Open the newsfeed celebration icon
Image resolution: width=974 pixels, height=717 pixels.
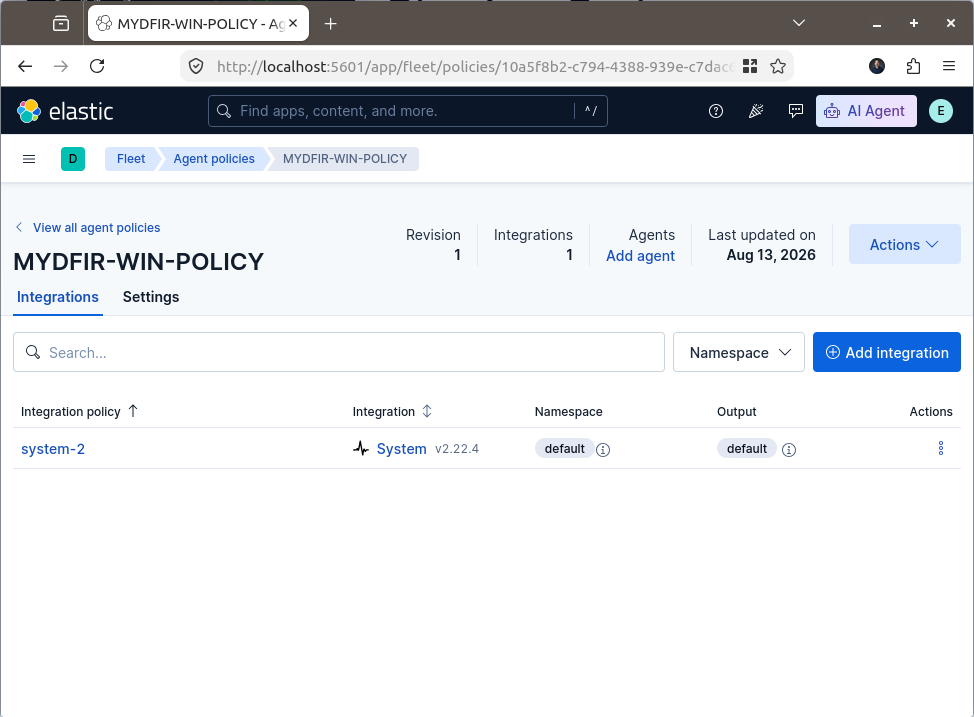(755, 111)
